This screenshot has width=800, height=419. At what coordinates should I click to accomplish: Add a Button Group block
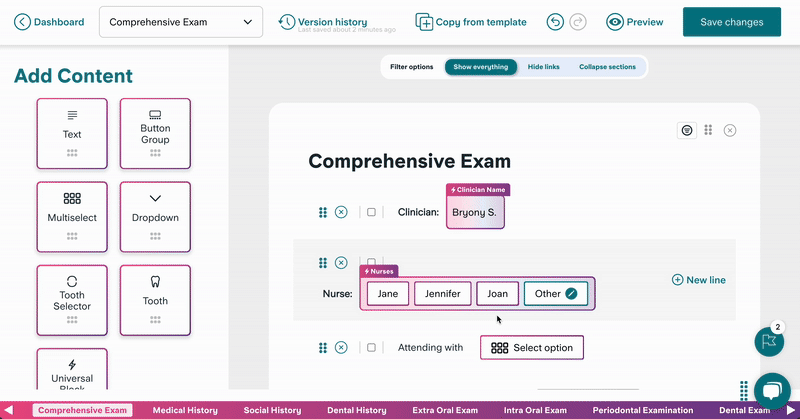pos(155,134)
